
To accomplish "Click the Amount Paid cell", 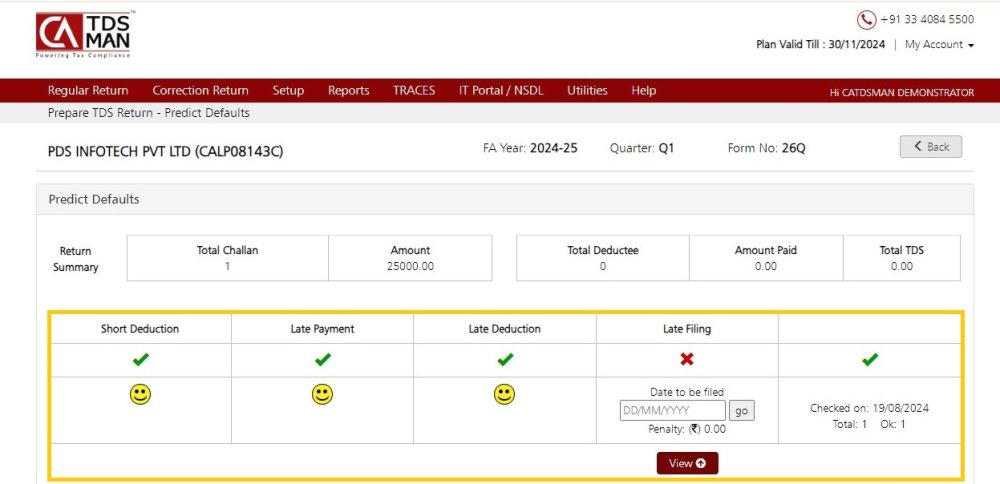I will coord(766,258).
